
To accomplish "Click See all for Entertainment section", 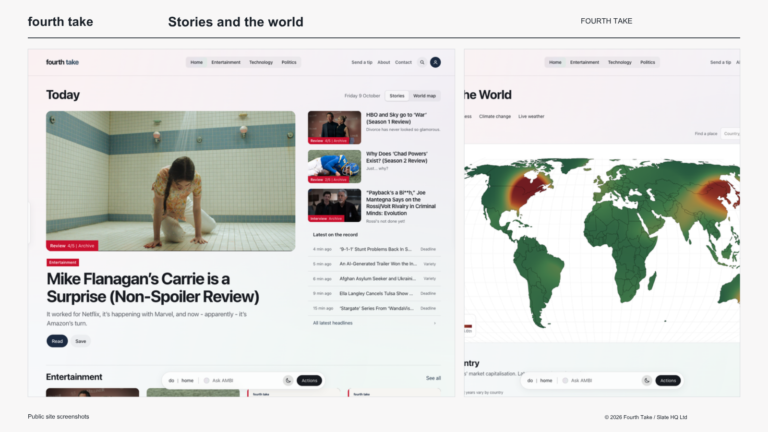I will point(433,378).
